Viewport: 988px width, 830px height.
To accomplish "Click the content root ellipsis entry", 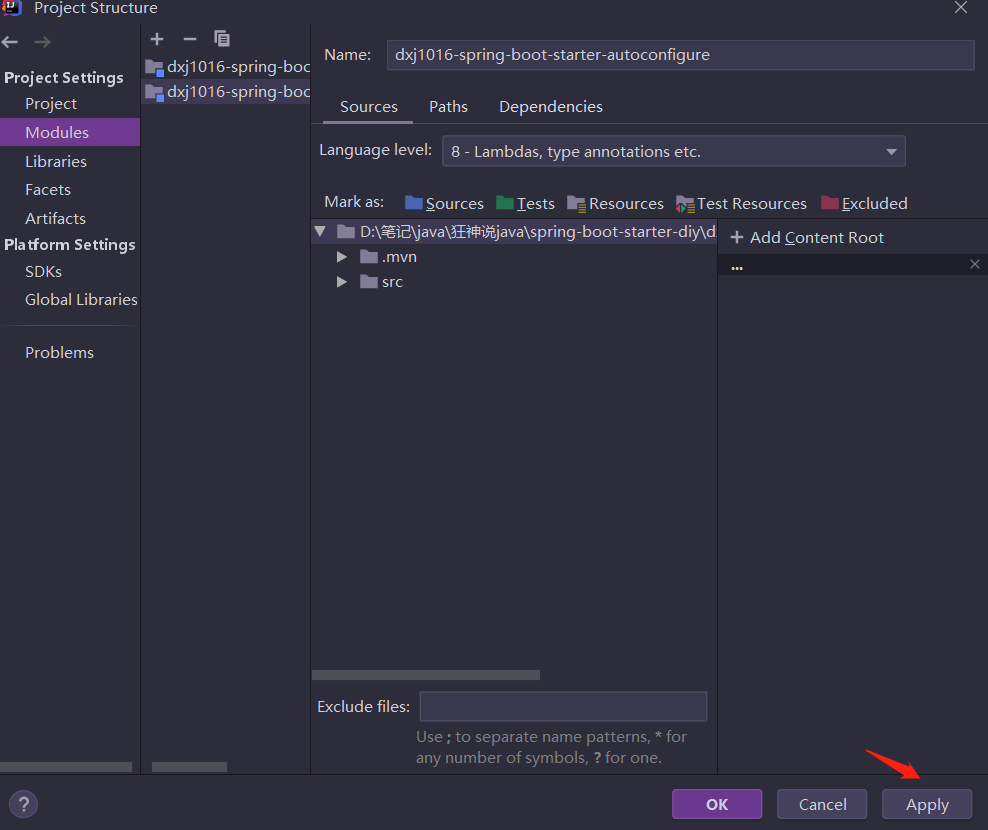I will (x=737, y=267).
